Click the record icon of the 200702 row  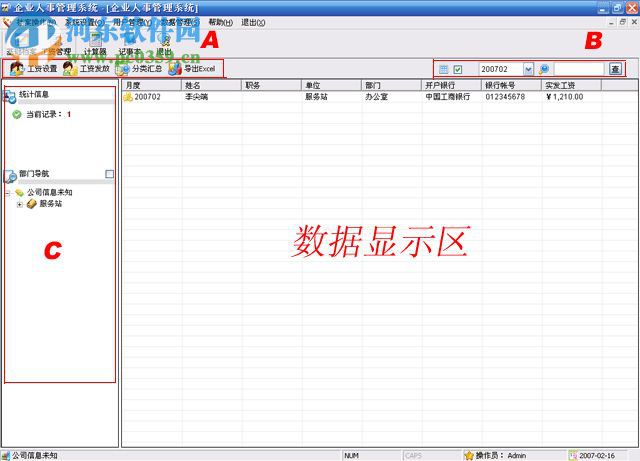[x=128, y=97]
